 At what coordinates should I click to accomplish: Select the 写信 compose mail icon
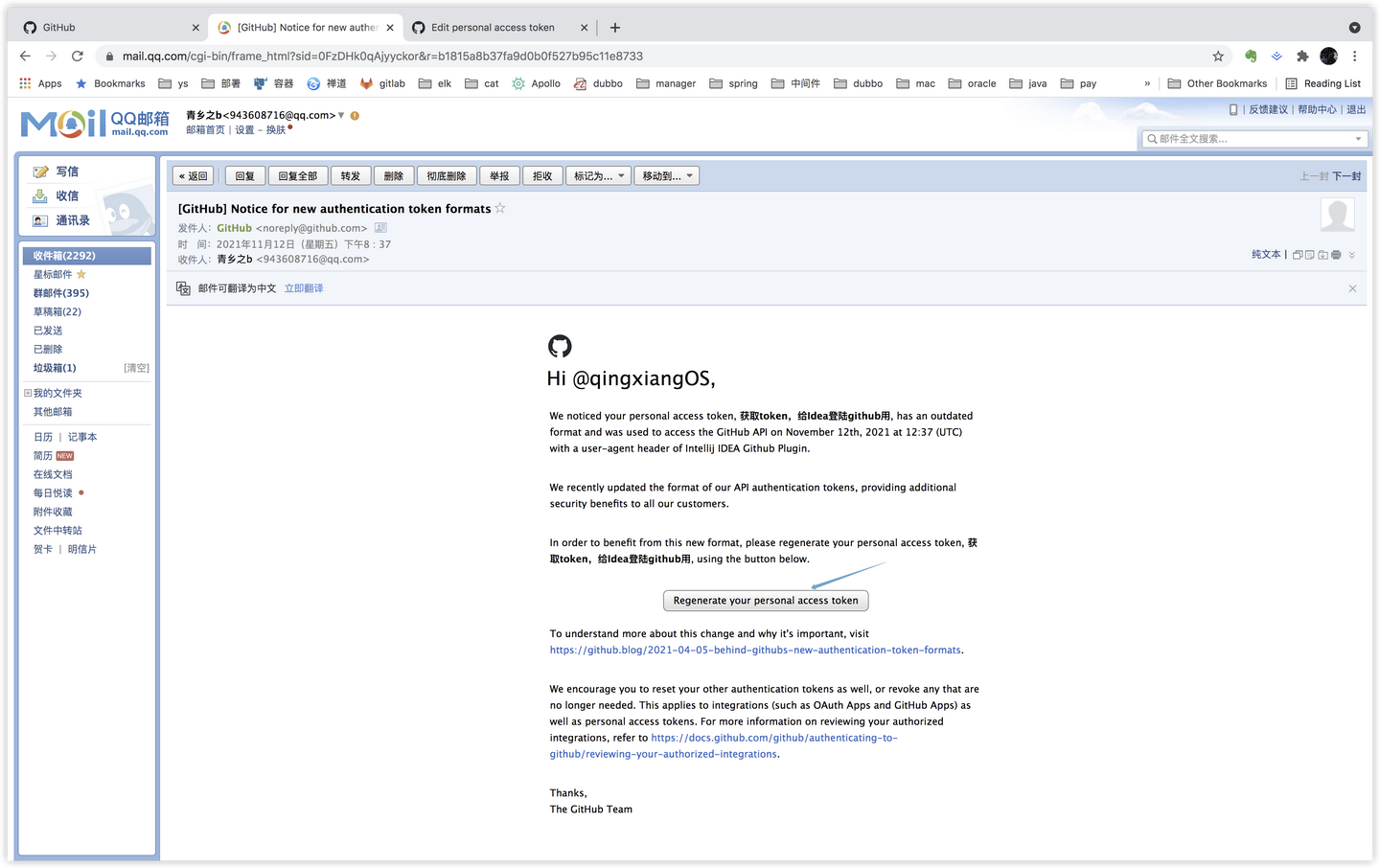[x=40, y=171]
